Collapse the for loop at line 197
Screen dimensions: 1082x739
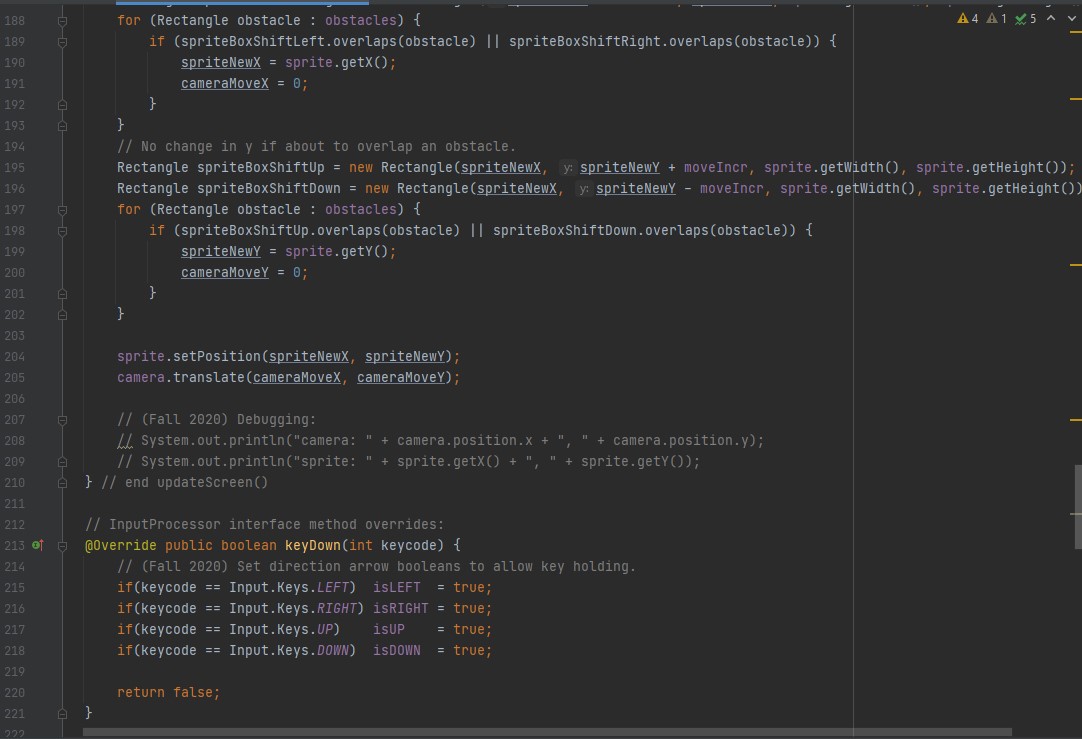pyautogui.click(x=61, y=209)
